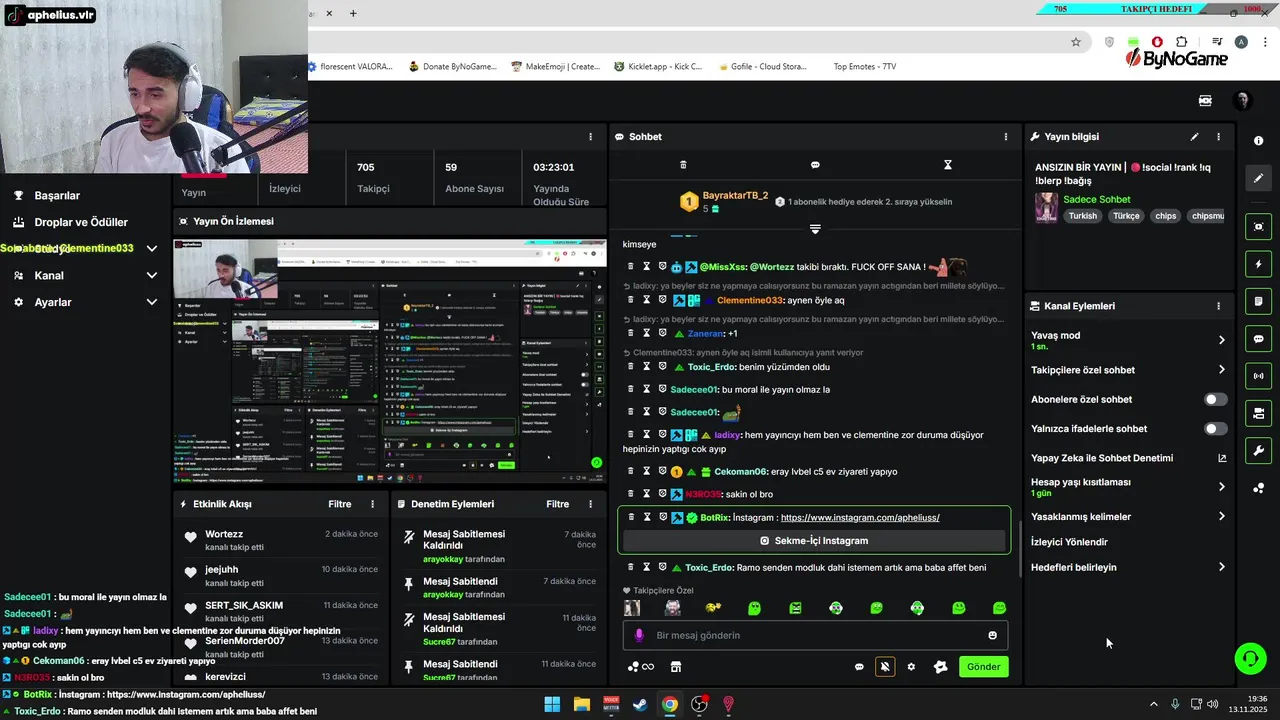This screenshot has height=720, width=1280.
Task: Click the stream preview thumbnail
Action: click(390, 360)
